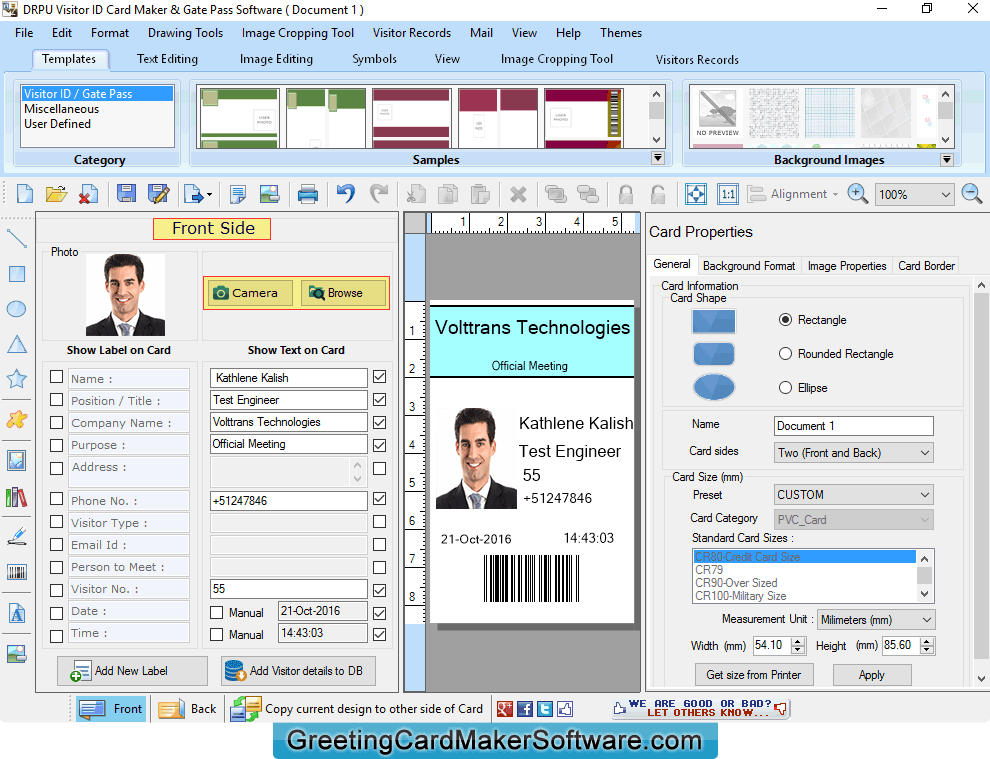Viewport: 990px width, 759px height.
Task: Click the Undo arrow icon
Action: [x=346, y=193]
